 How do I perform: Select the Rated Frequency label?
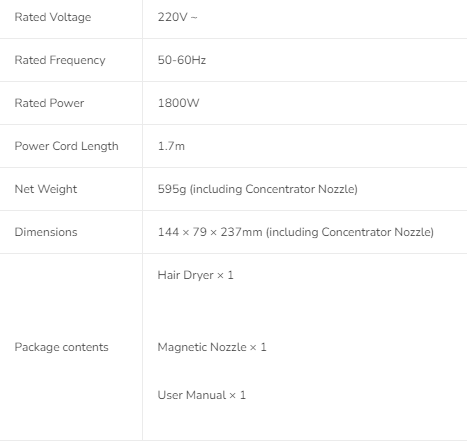pos(60,60)
